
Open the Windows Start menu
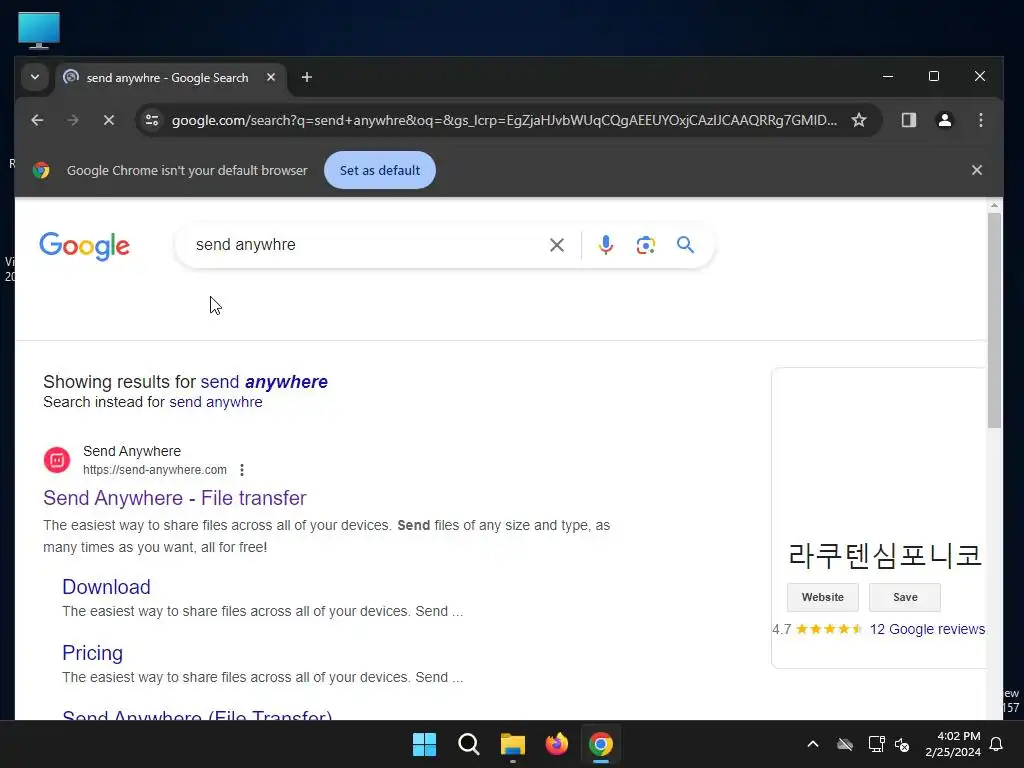424,744
